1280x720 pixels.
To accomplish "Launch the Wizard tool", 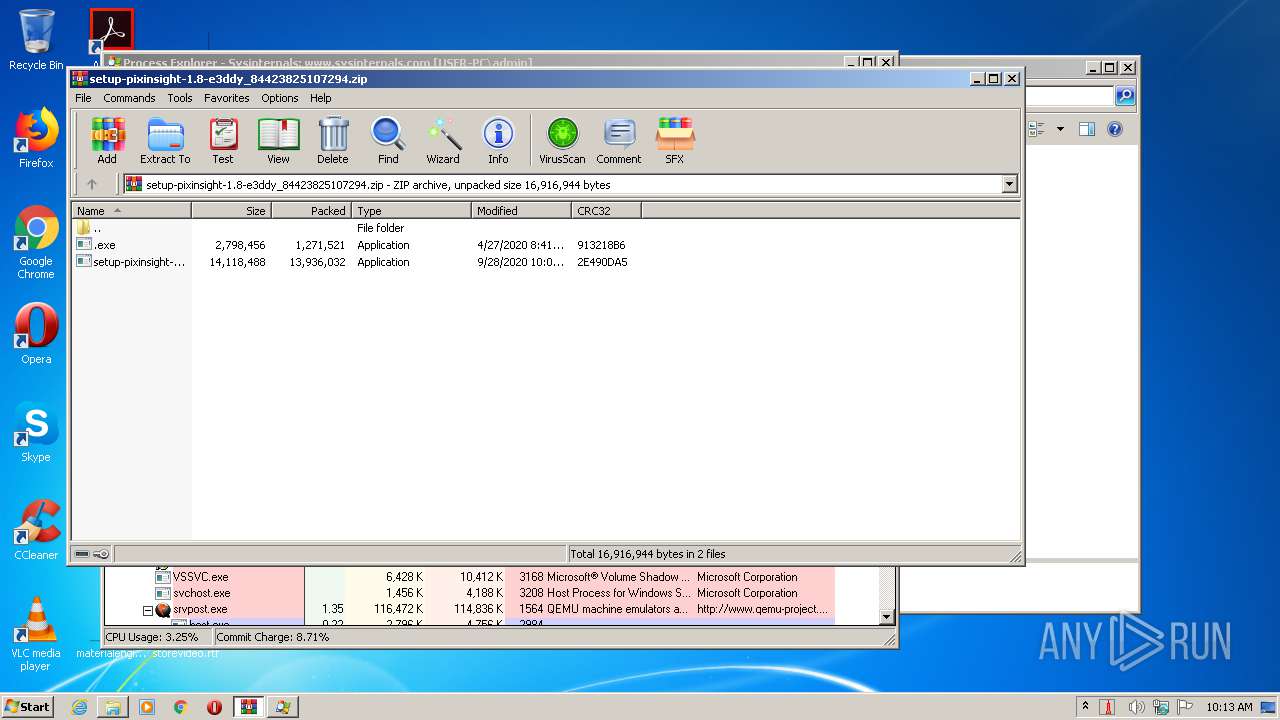I will (x=443, y=140).
